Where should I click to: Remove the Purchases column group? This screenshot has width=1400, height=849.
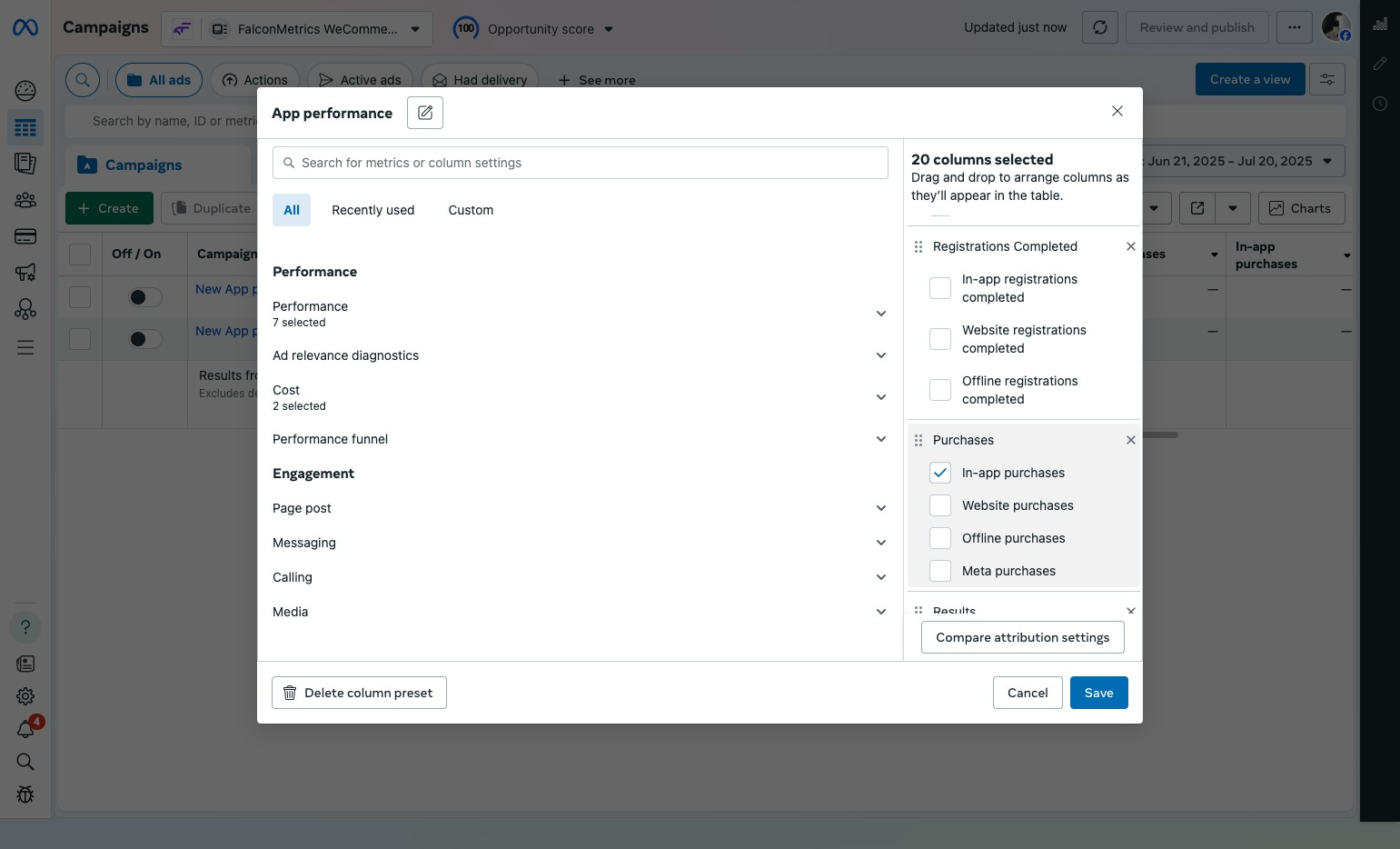point(1130,440)
